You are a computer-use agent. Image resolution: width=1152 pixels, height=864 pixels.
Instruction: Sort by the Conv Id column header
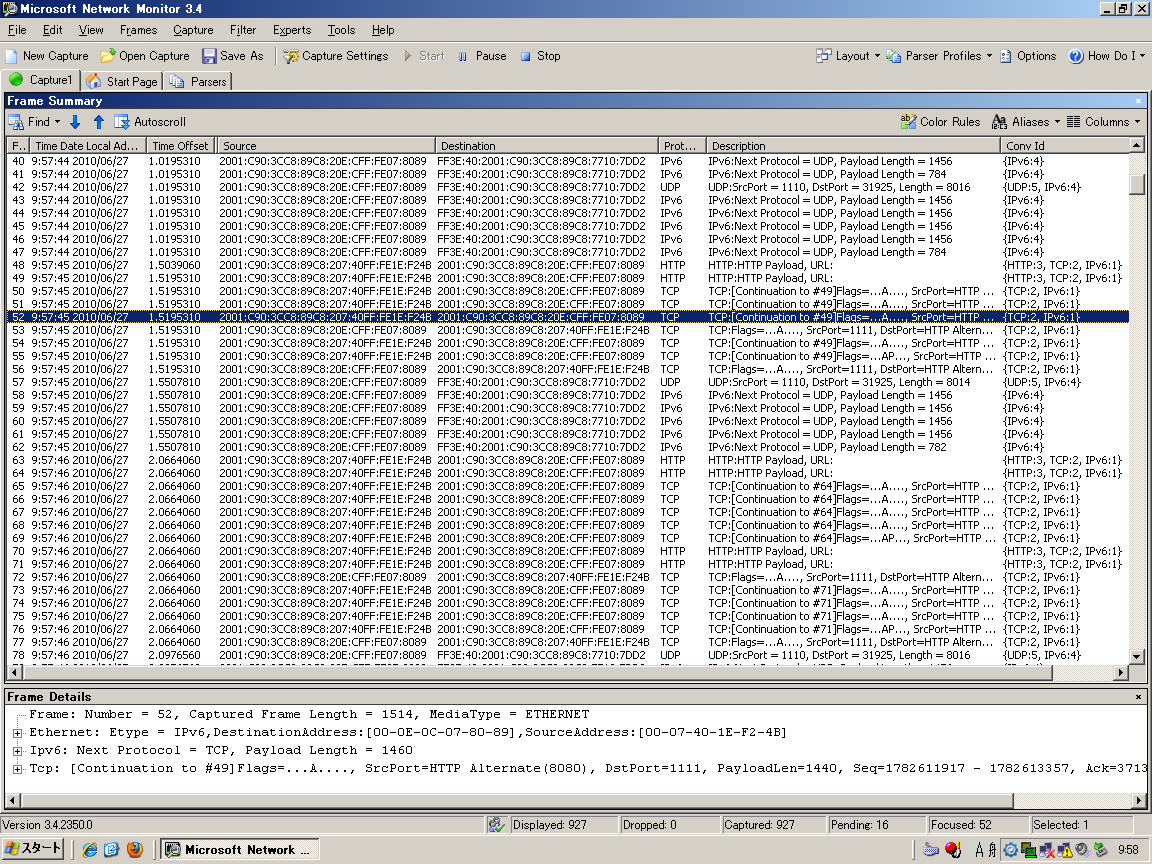(1064, 145)
